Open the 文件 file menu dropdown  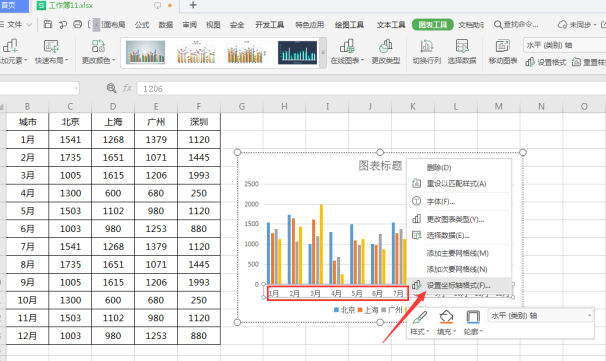coord(17,24)
